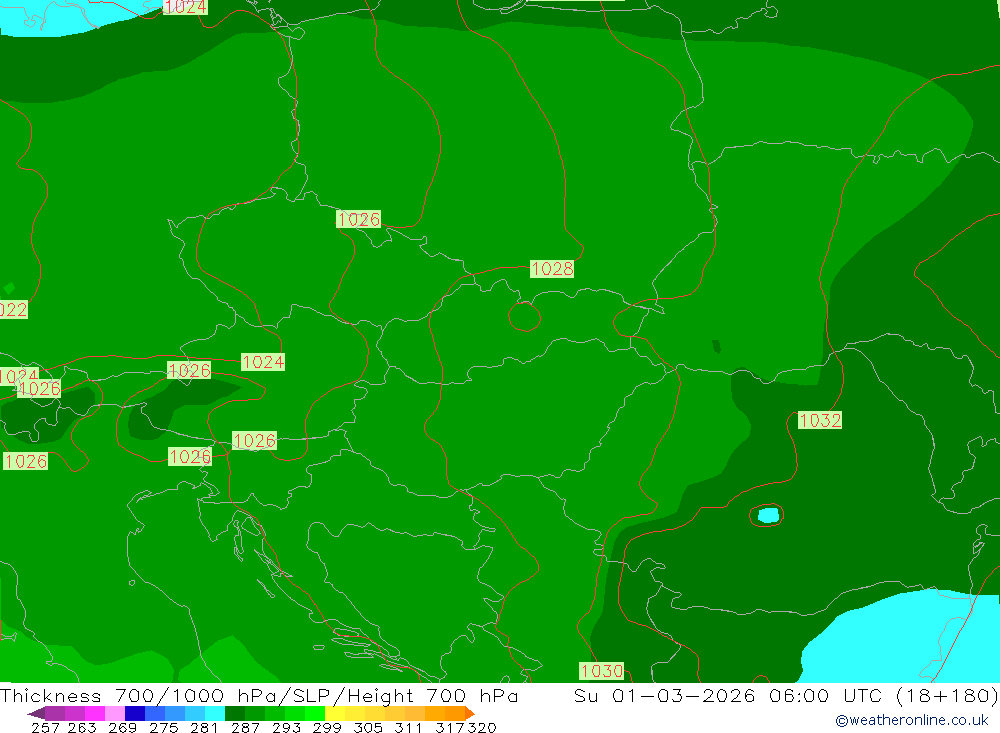Click the 1026 label left of the 1028 label
This screenshot has width=1000, height=733.
[x=358, y=219]
